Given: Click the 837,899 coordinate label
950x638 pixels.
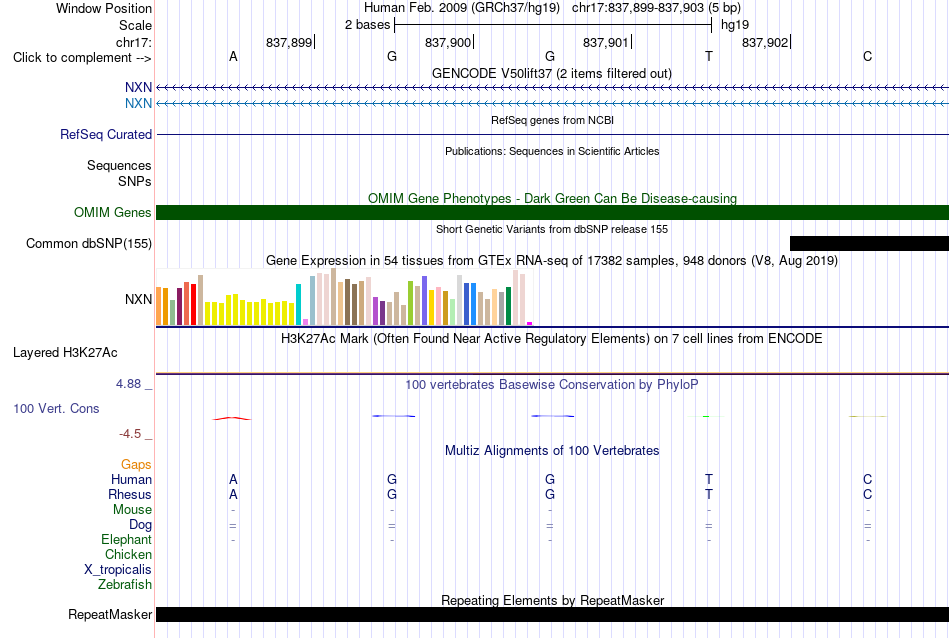Looking at the screenshot, I should pos(289,42).
